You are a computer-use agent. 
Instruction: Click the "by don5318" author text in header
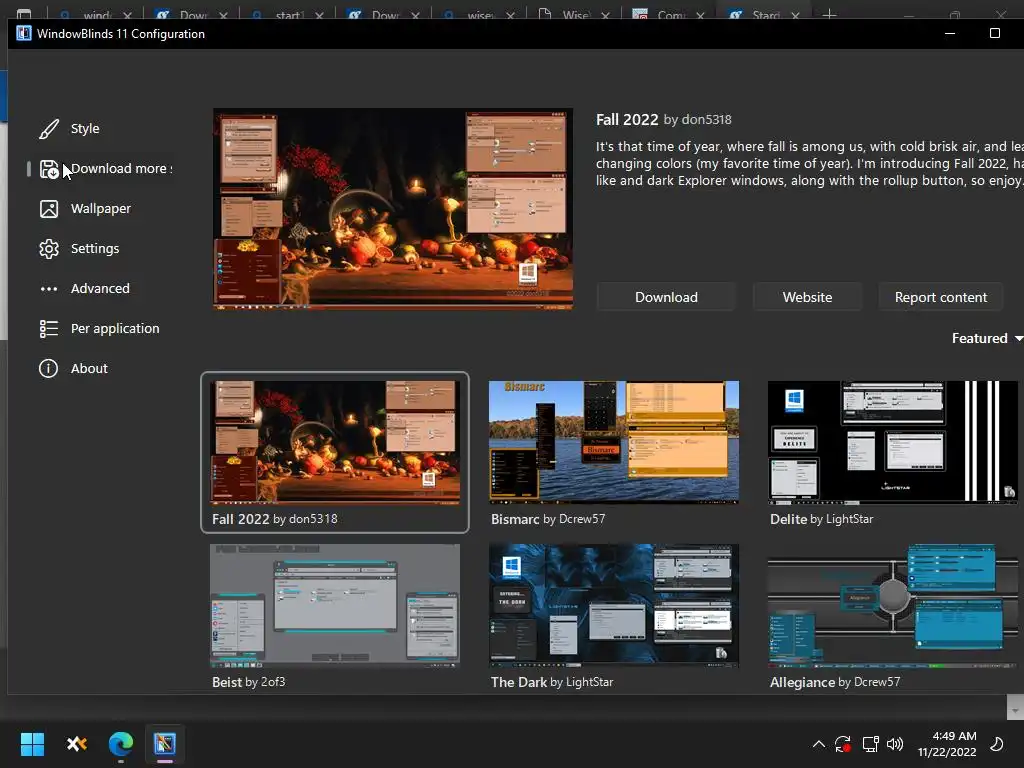coord(697,120)
